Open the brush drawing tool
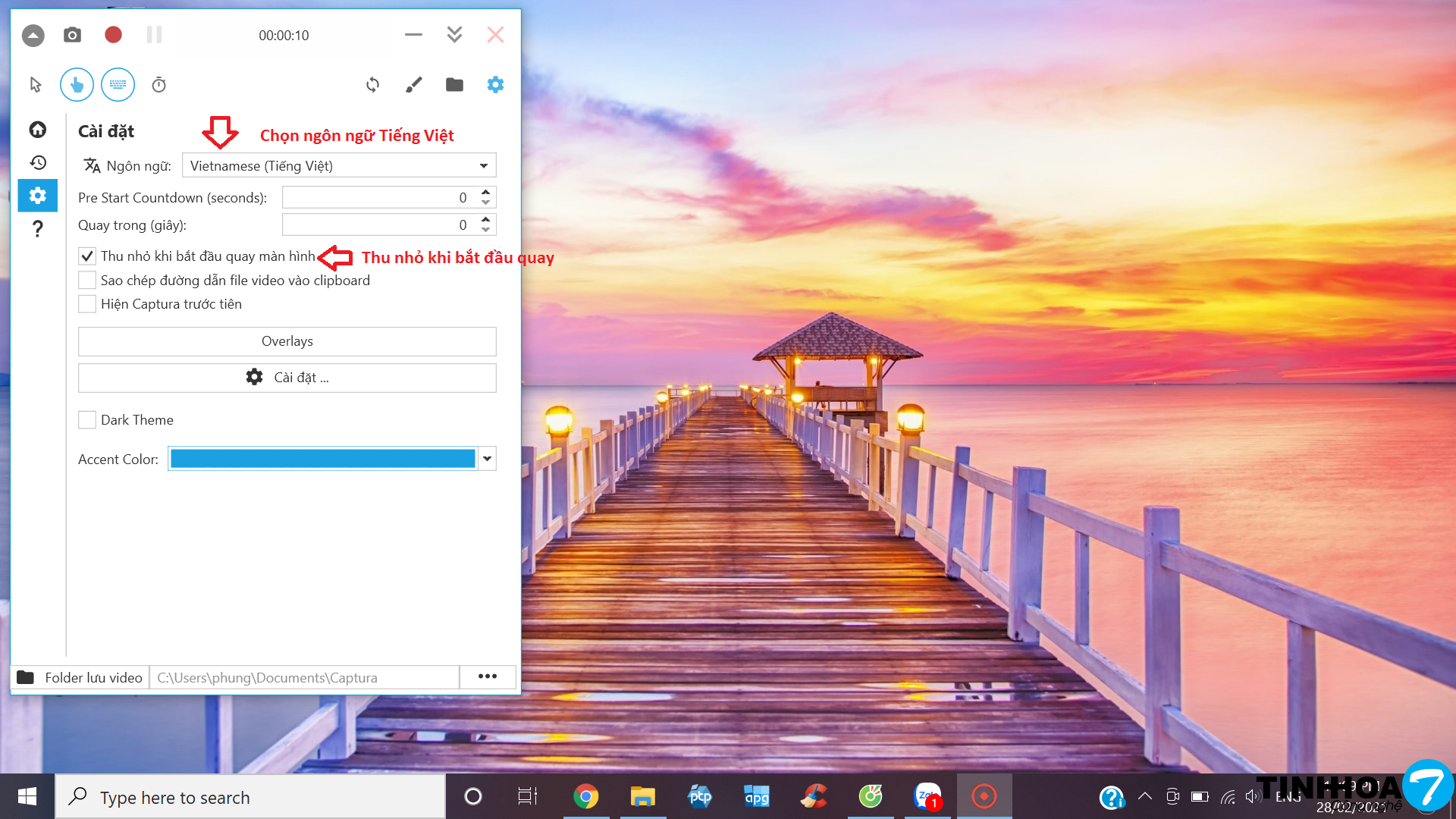 [x=413, y=85]
